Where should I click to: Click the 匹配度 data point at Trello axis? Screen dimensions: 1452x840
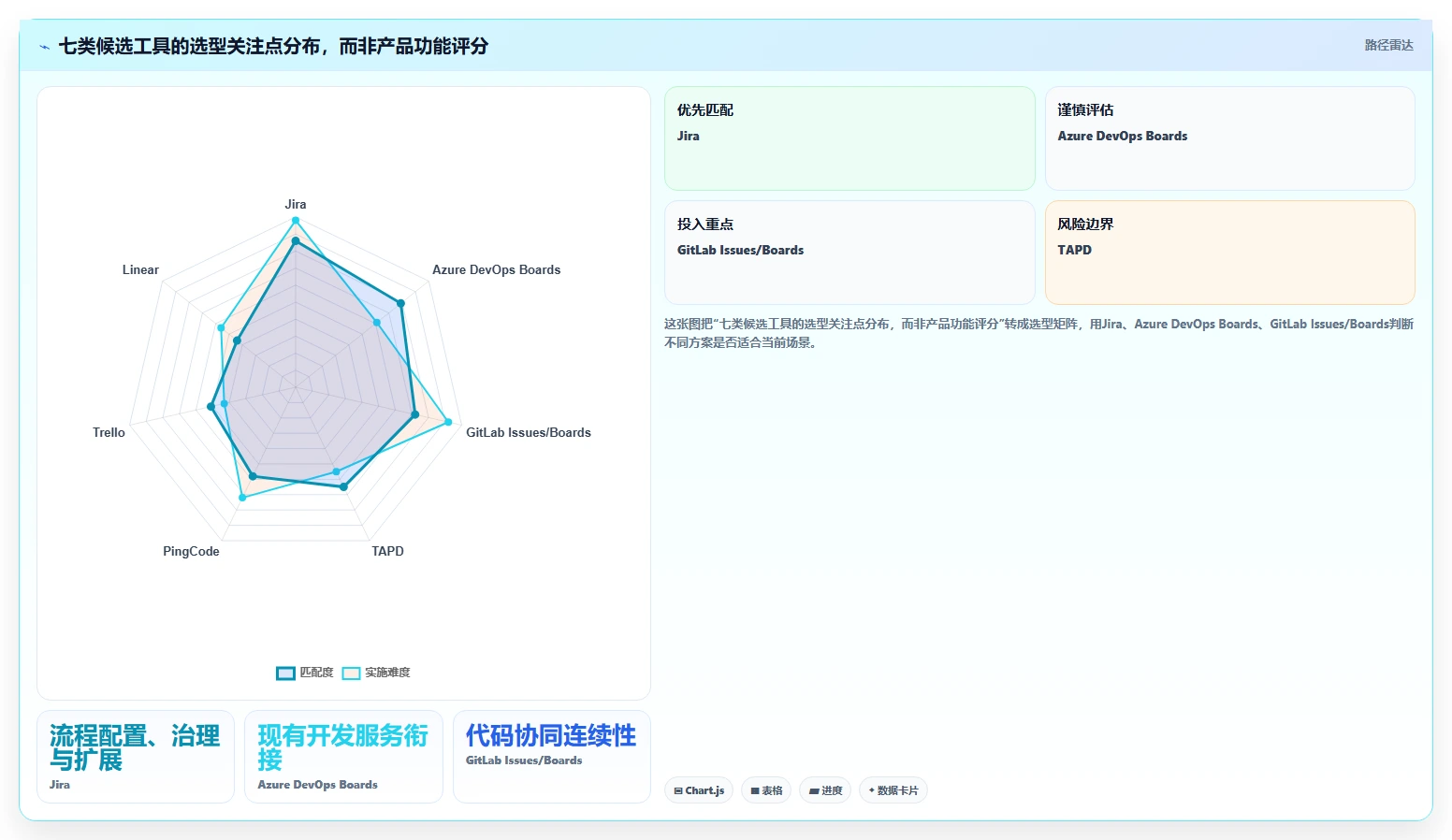pyautogui.click(x=211, y=407)
